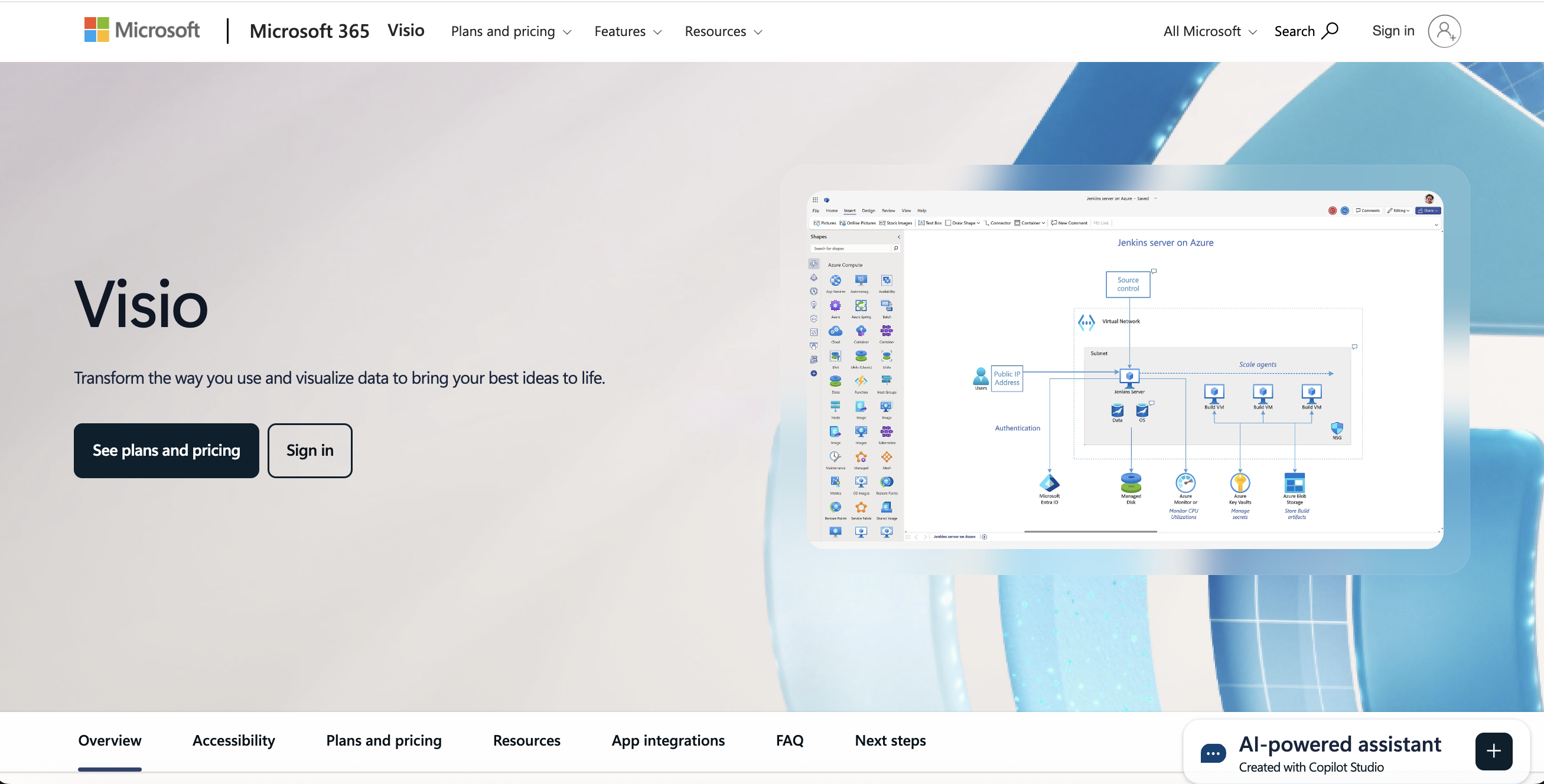Screen dimensions: 1544x784
Task: Select the Home ribbon tab in Visio preview
Action: coord(832,211)
